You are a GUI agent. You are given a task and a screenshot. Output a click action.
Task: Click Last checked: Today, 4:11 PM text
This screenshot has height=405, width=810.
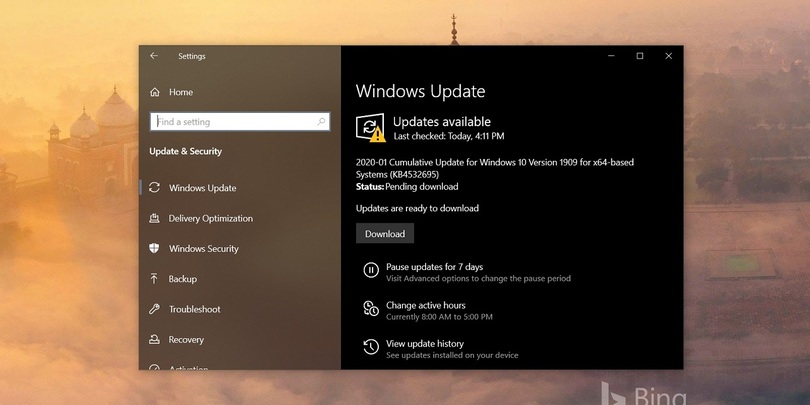(x=449, y=136)
